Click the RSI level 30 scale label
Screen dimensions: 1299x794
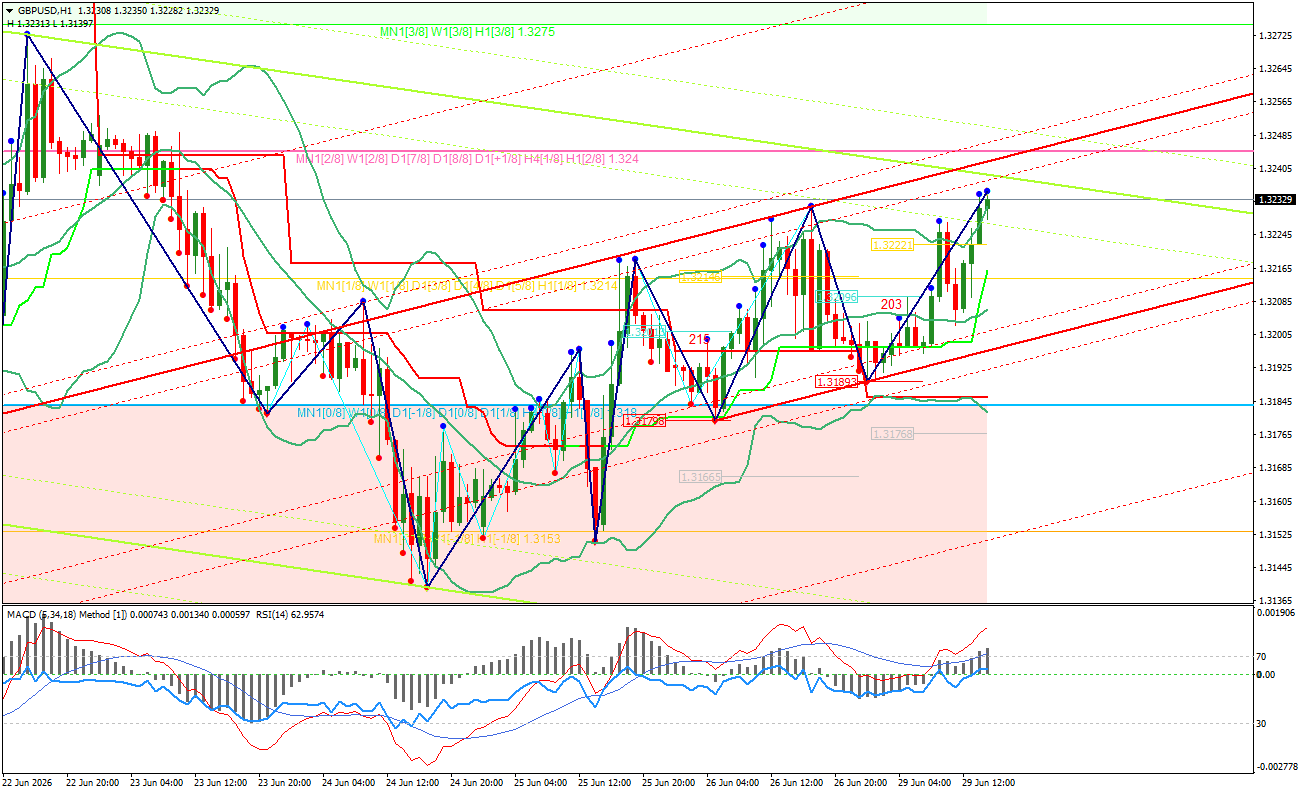[x=1262, y=723]
